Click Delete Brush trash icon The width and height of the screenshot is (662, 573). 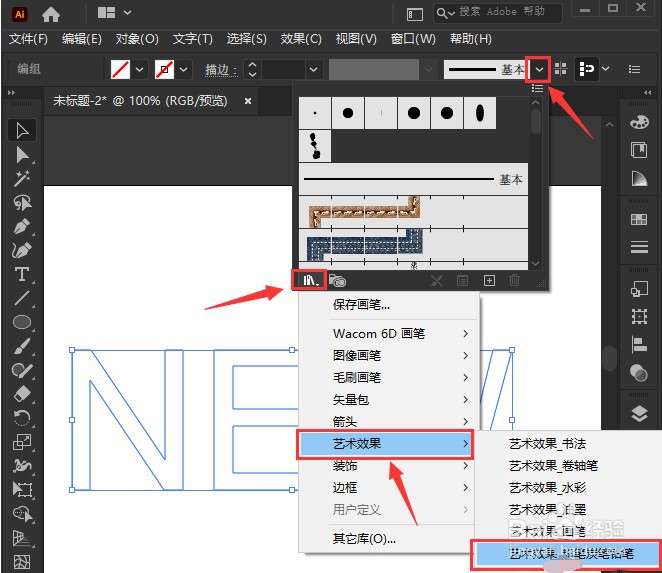pos(514,280)
